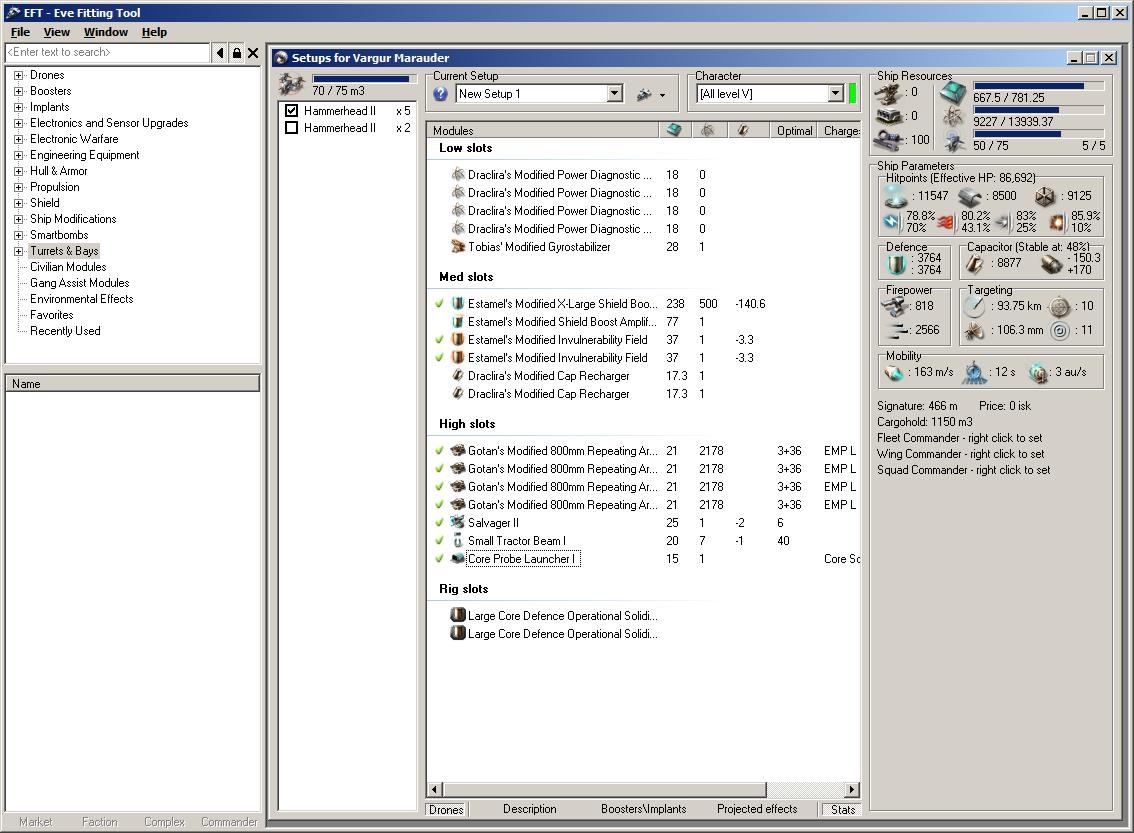1134x833 pixels.
Task: Open the File menu
Action: click(x=20, y=32)
